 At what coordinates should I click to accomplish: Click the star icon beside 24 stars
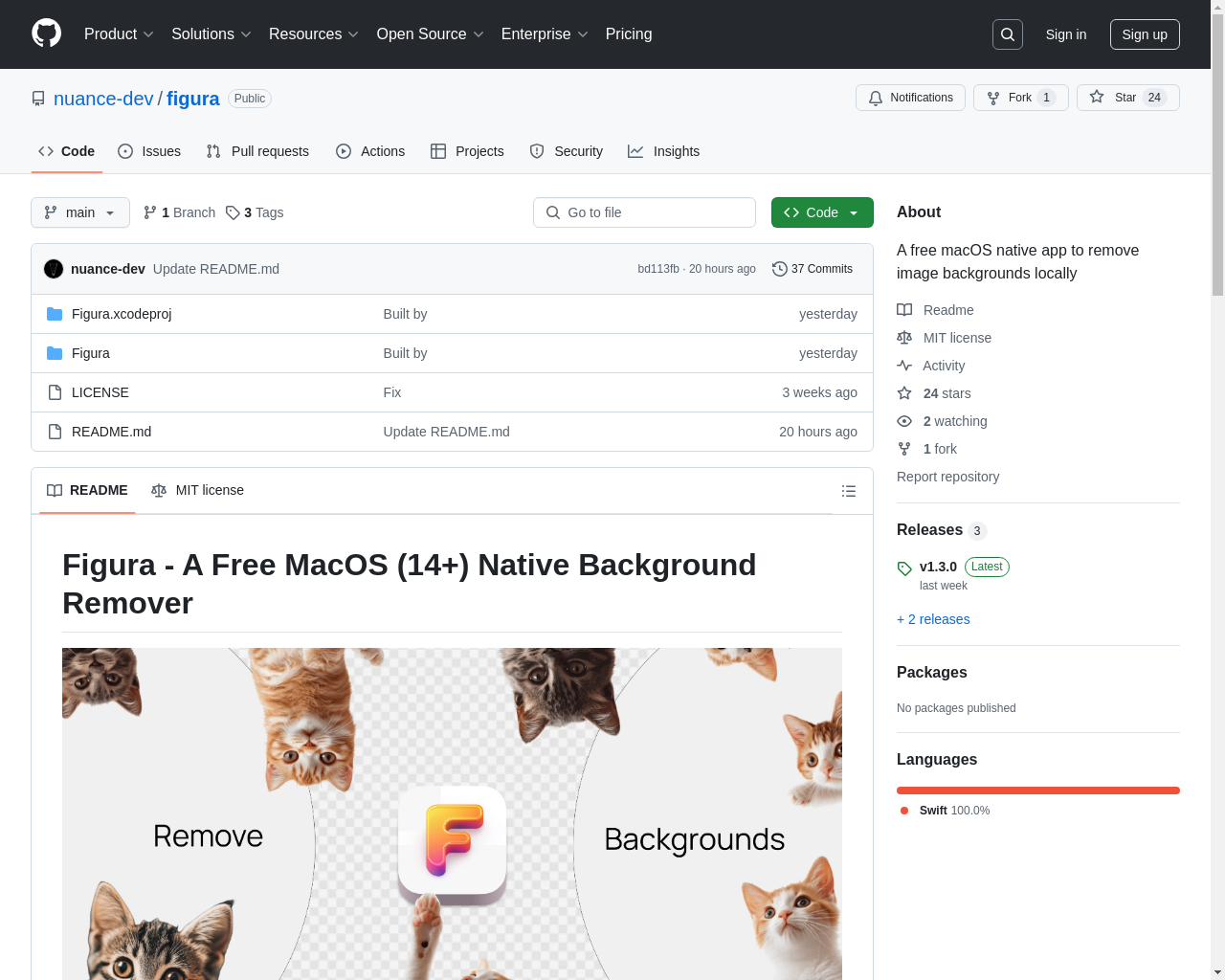coord(904,393)
